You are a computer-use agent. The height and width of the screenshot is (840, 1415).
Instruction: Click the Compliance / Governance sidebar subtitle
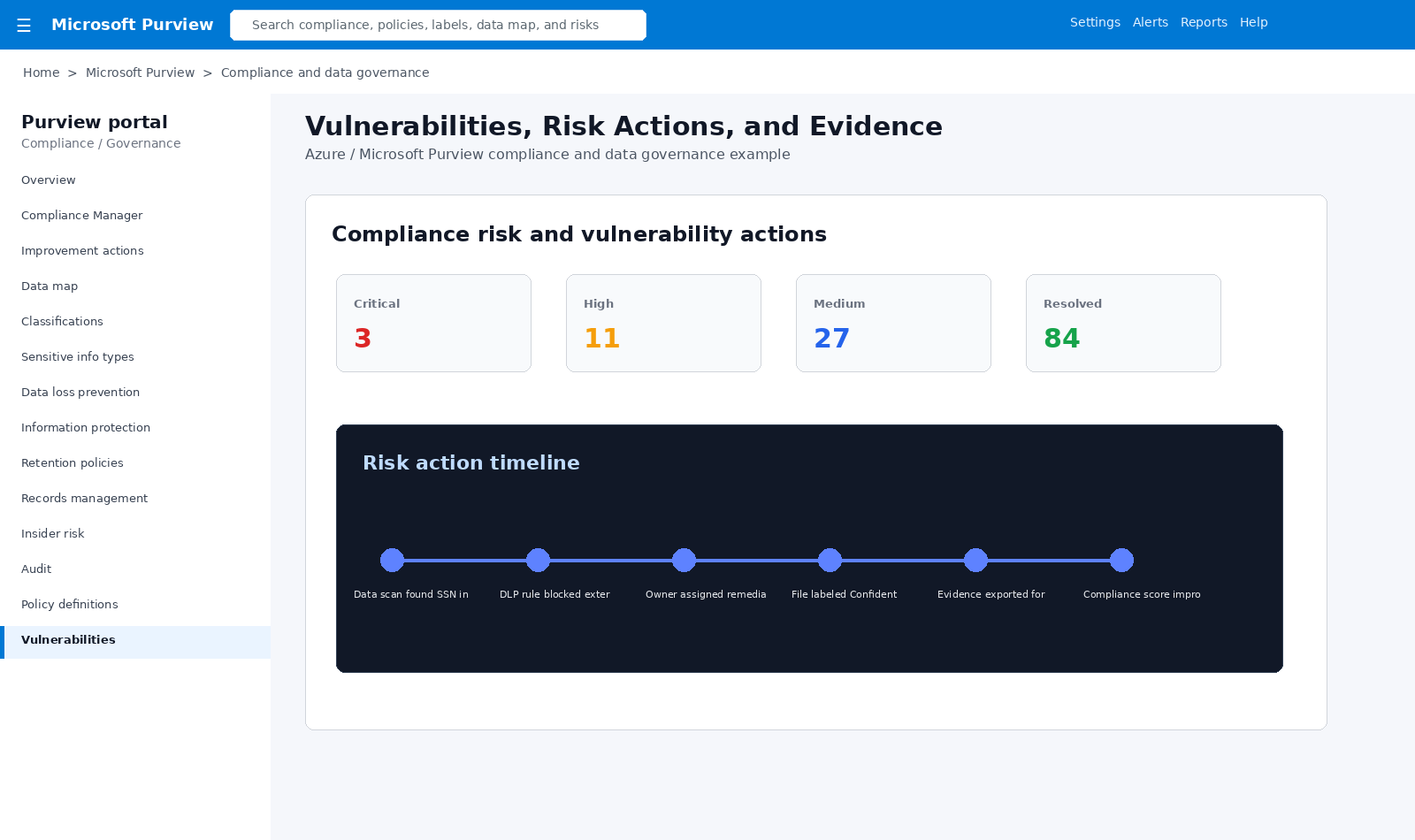pos(101,143)
